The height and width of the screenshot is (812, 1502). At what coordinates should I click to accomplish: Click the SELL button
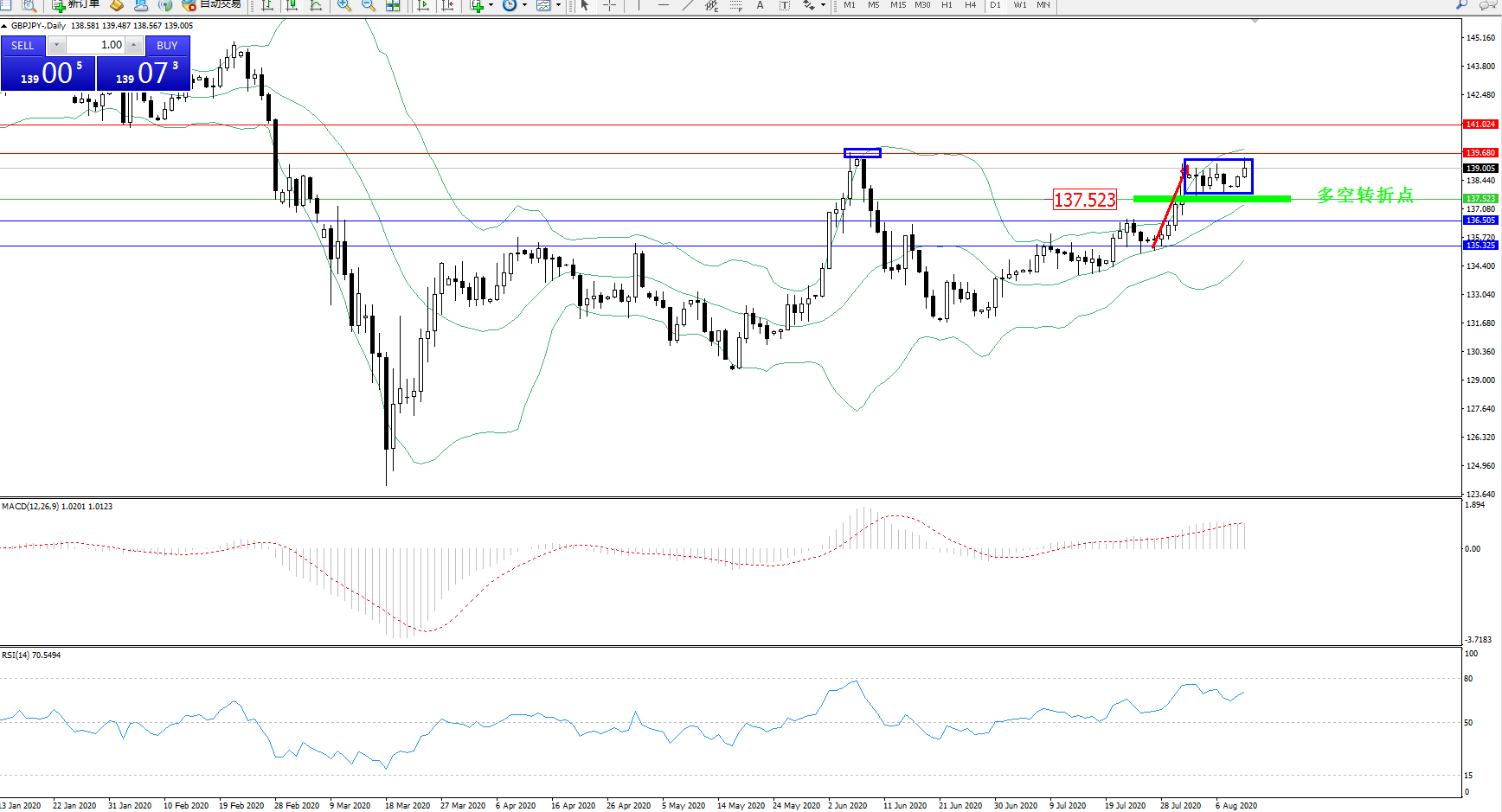[x=23, y=45]
